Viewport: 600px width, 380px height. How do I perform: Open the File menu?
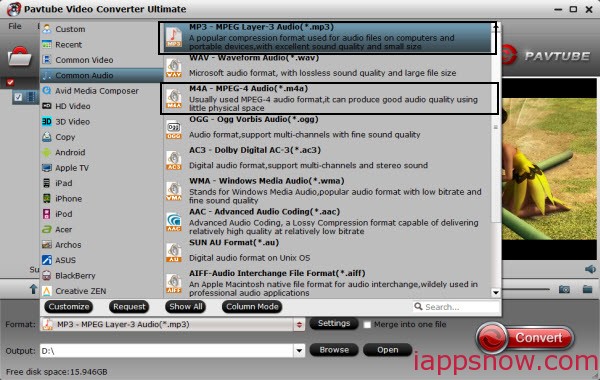[x=15, y=26]
